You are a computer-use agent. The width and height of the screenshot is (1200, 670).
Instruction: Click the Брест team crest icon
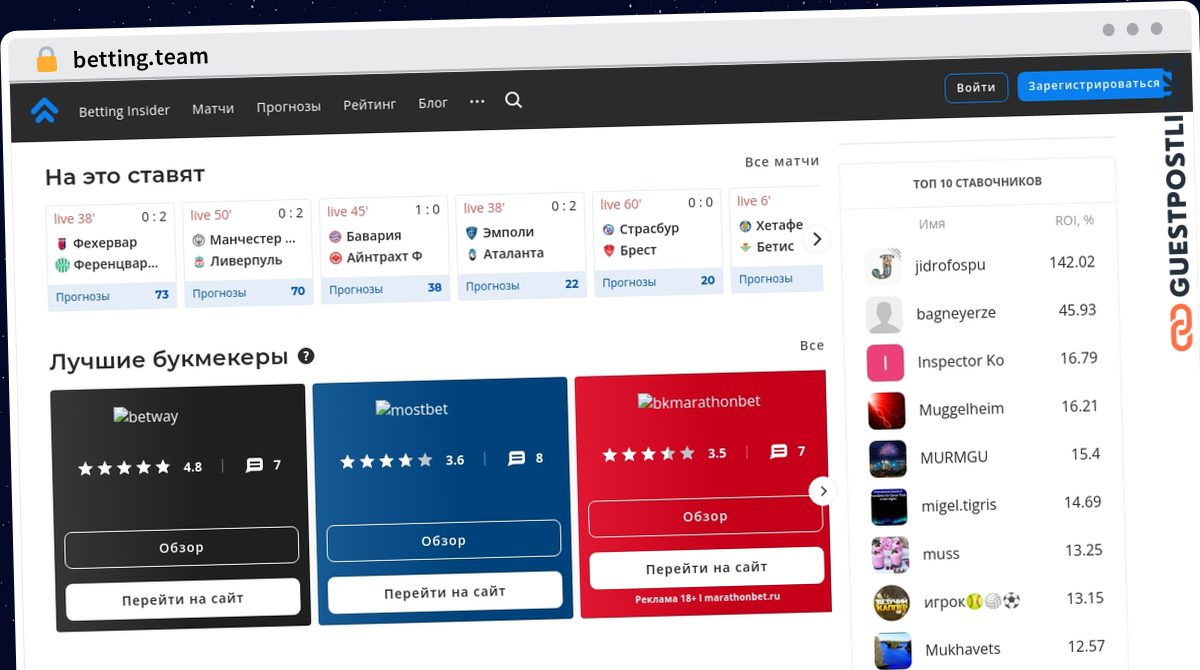coord(608,251)
